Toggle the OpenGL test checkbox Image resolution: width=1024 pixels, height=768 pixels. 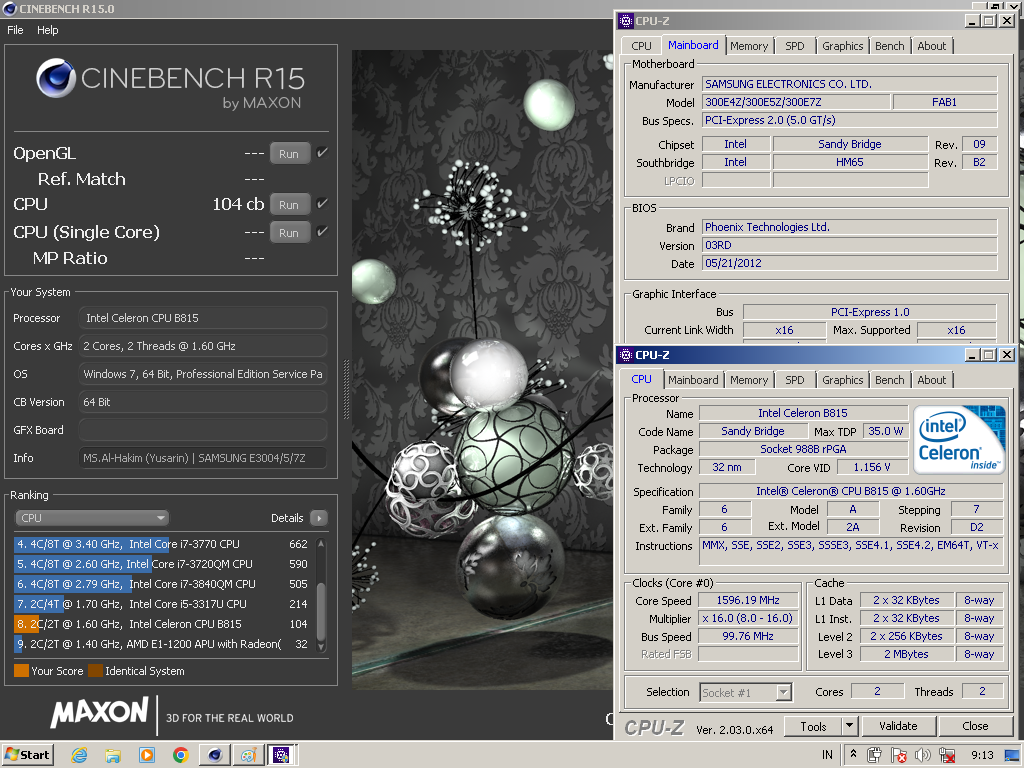point(322,153)
